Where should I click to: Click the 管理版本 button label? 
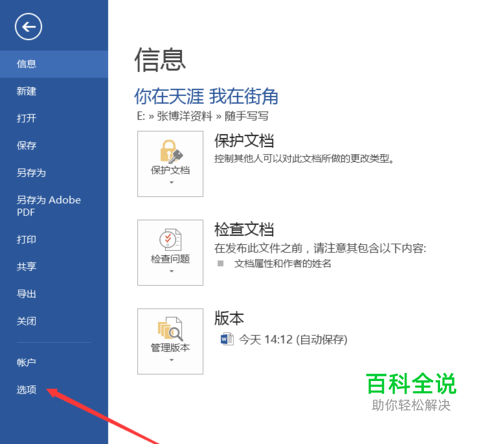[170, 348]
